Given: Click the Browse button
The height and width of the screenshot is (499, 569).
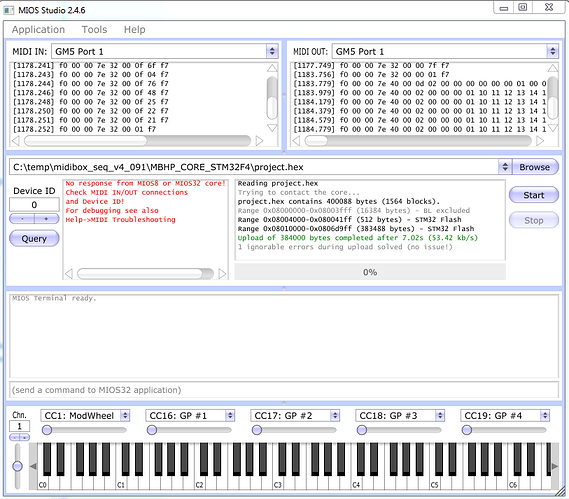Looking at the screenshot, I should 535,167.
